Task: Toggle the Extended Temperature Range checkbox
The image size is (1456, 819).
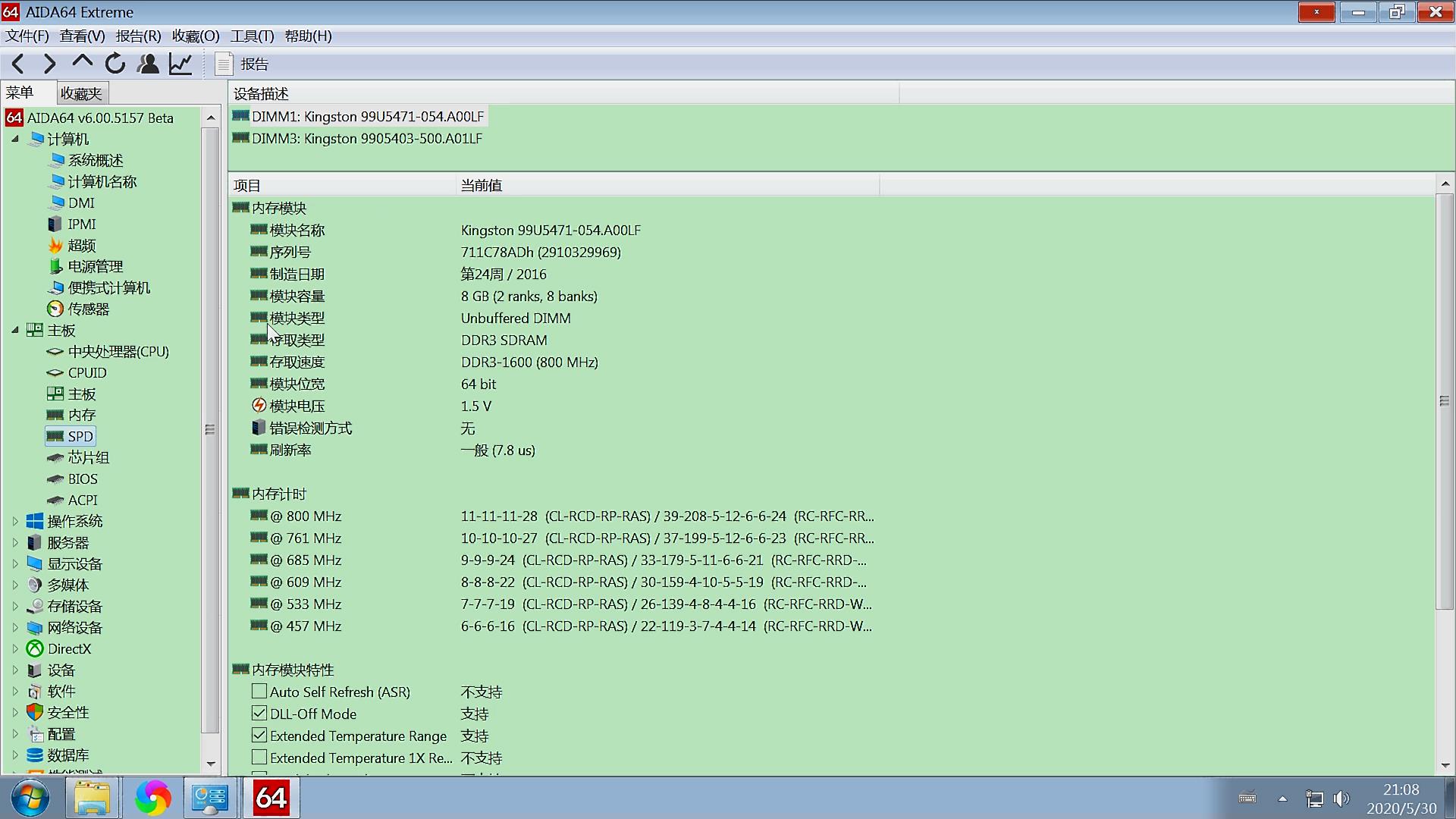Action: [x=259, y=736]
